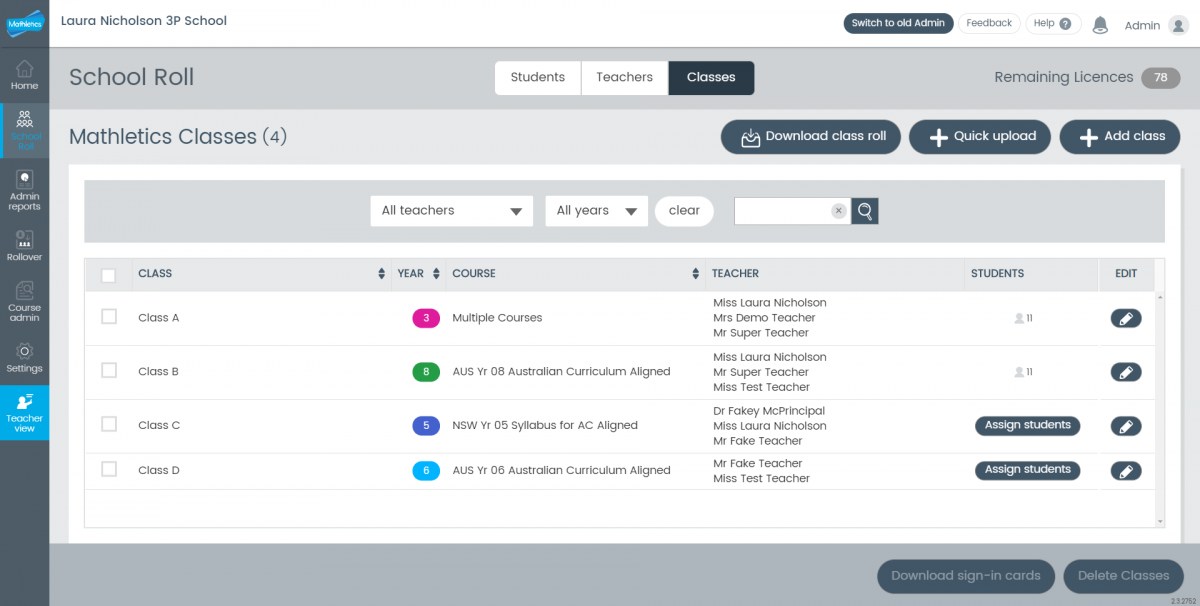Tick the checkbox for Class D

109,470
